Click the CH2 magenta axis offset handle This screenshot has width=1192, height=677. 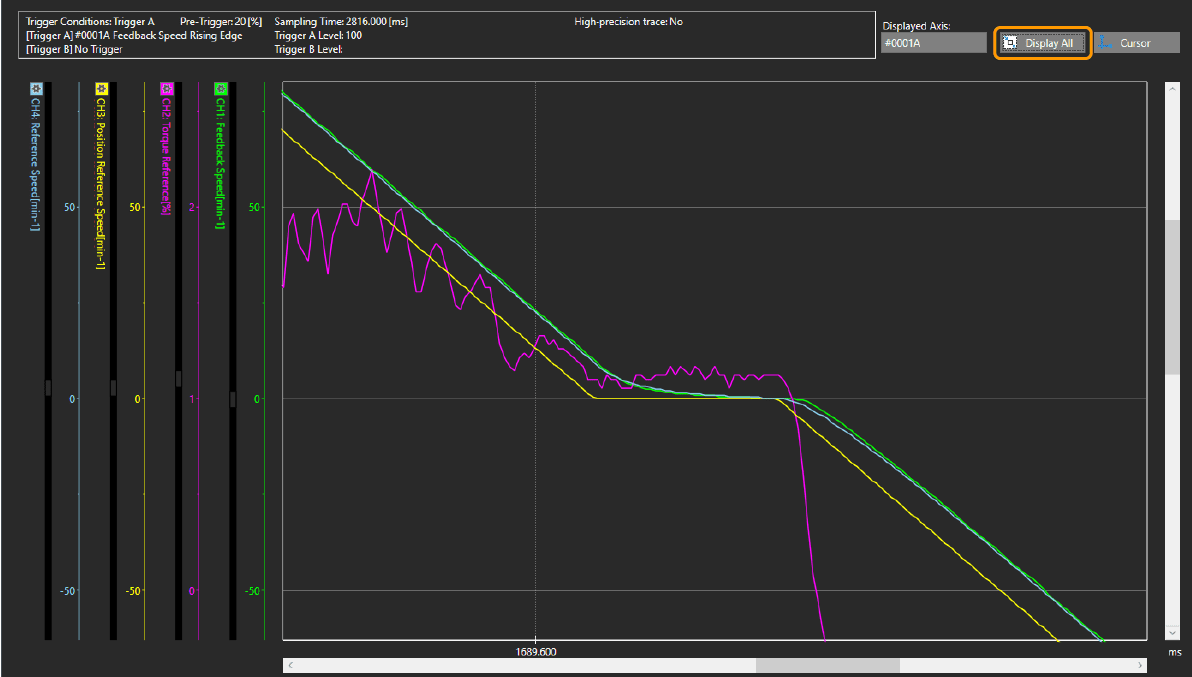coord(179,378)
